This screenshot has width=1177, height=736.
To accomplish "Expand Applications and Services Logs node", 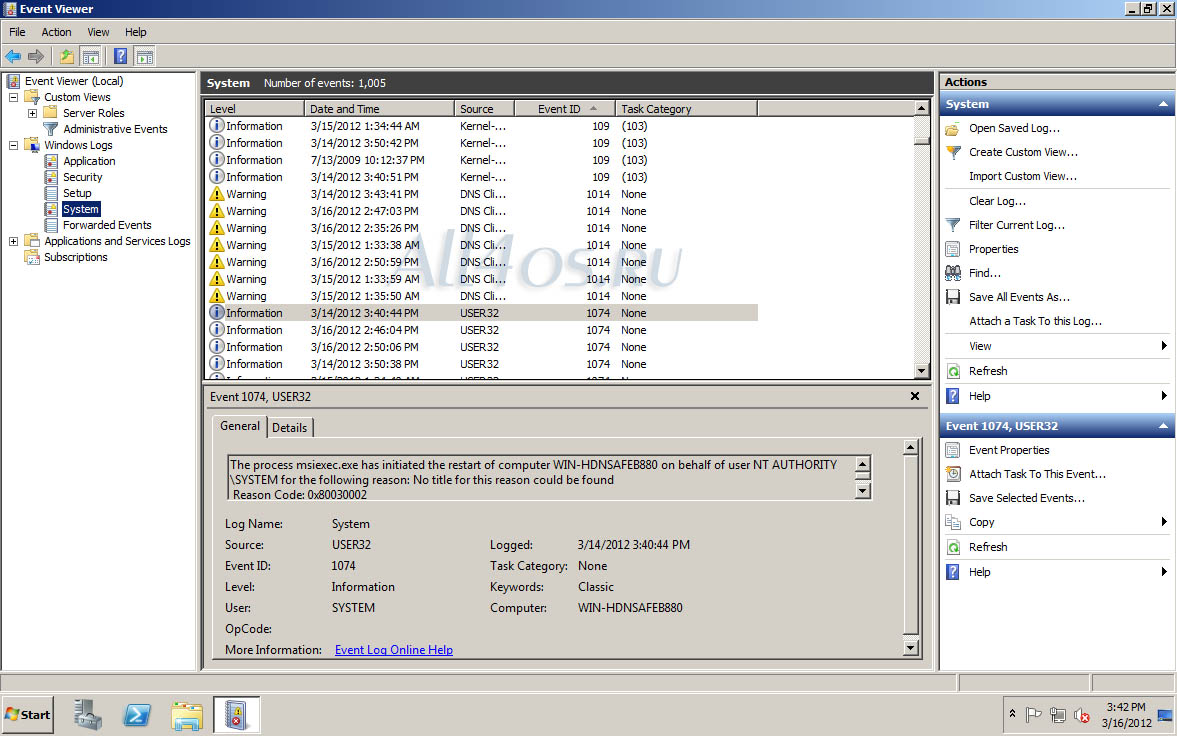I will click(x=13, y=241).
